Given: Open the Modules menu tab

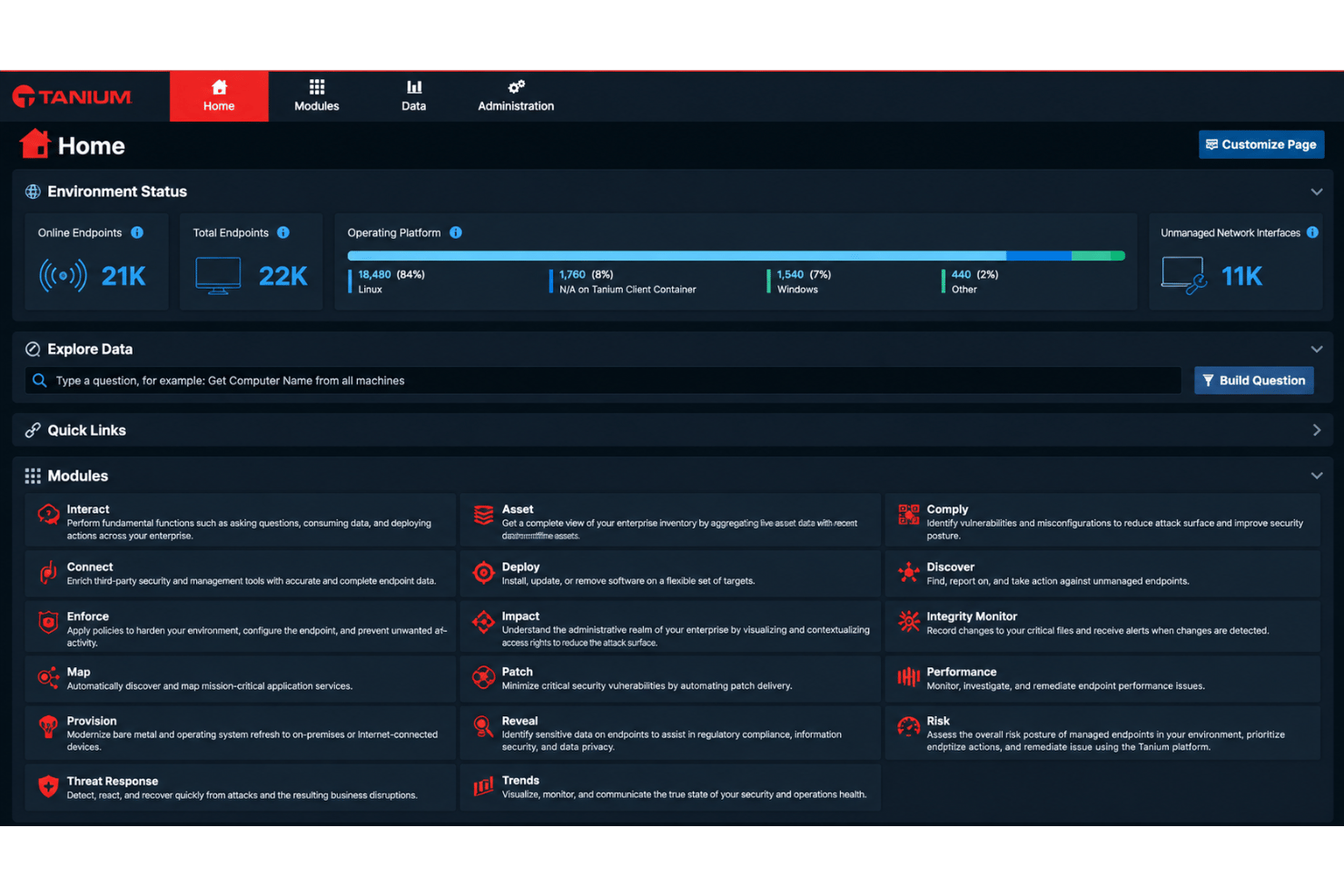Looking at the screenshot, I should coord(317,96).
